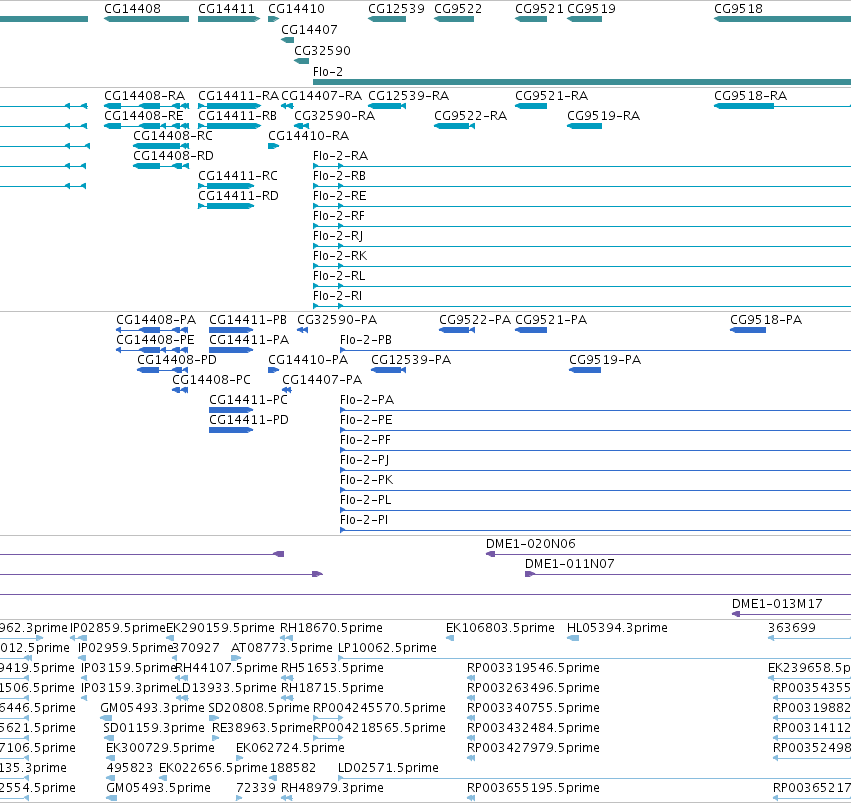This screenshot has height=803, width=851.
Task: Click the CG14408-PC protein label
Action: coord(211,380)
